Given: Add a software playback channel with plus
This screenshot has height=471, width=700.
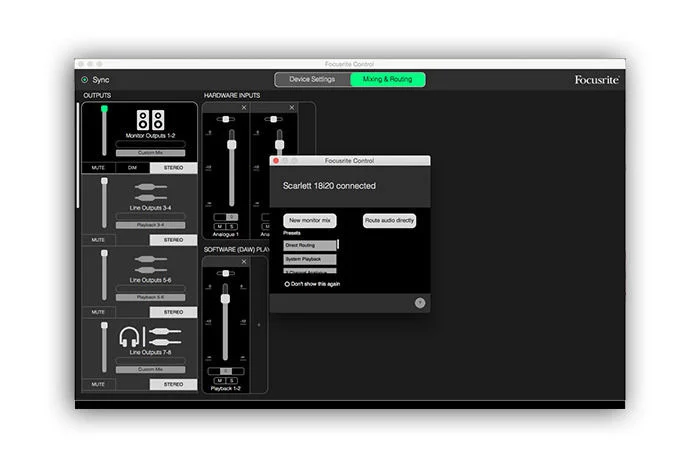Looking at the screenshot, I should [258, 325].
